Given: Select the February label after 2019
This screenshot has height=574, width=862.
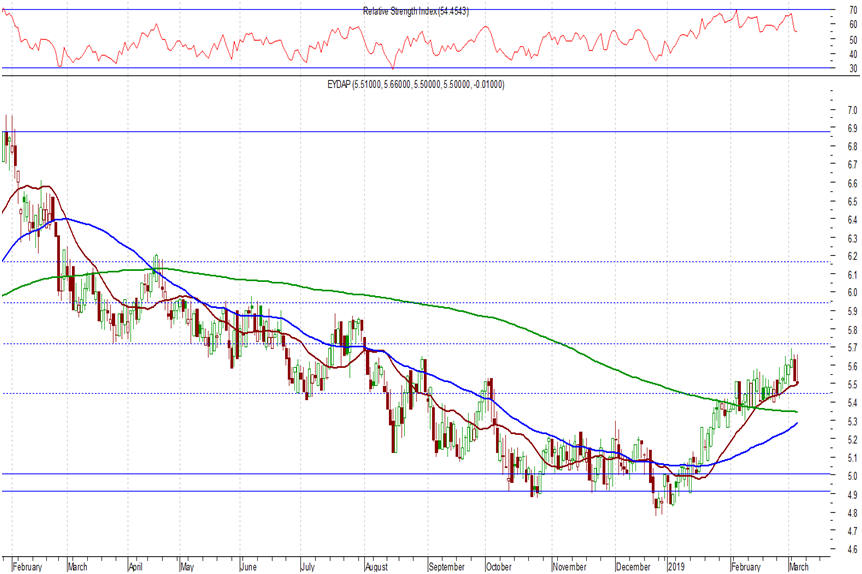Looking at the screenshot, I should click(745, 566).
